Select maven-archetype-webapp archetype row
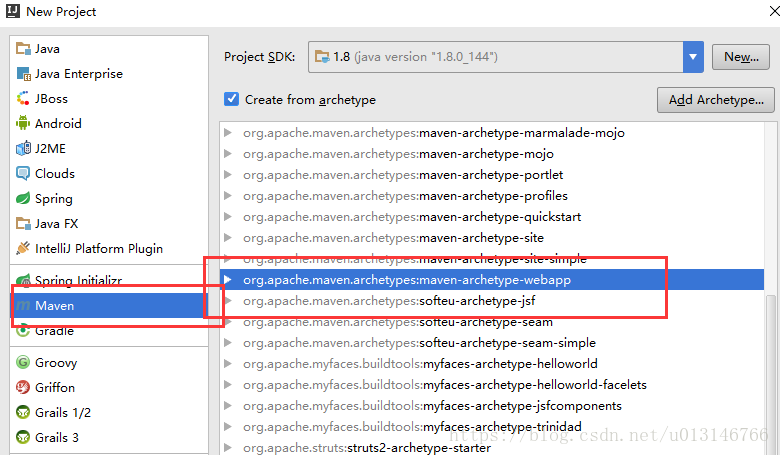The width and height of the screenshot is (780, 455). (491, 279)
